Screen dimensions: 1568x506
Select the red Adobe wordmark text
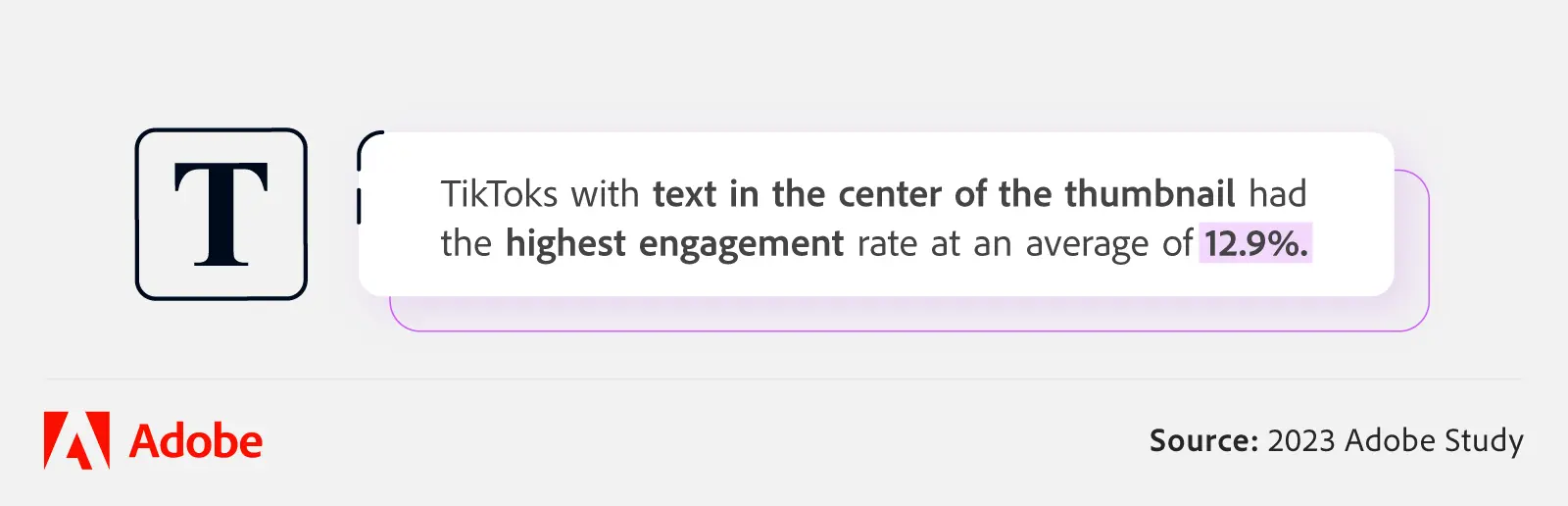click(196, 442)
